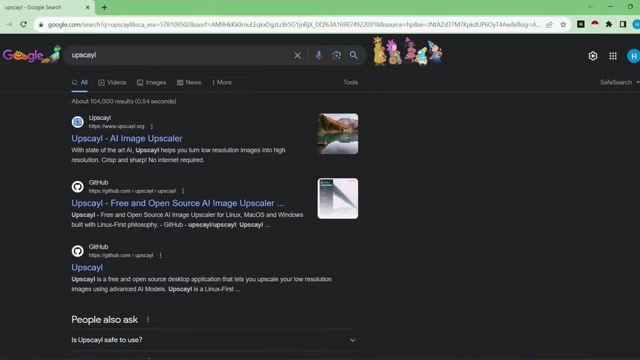Image resolution: width=640 pixels, height=360 pixels.
Task: Reload the page with the refresh icon
Action: pos(24,24)
